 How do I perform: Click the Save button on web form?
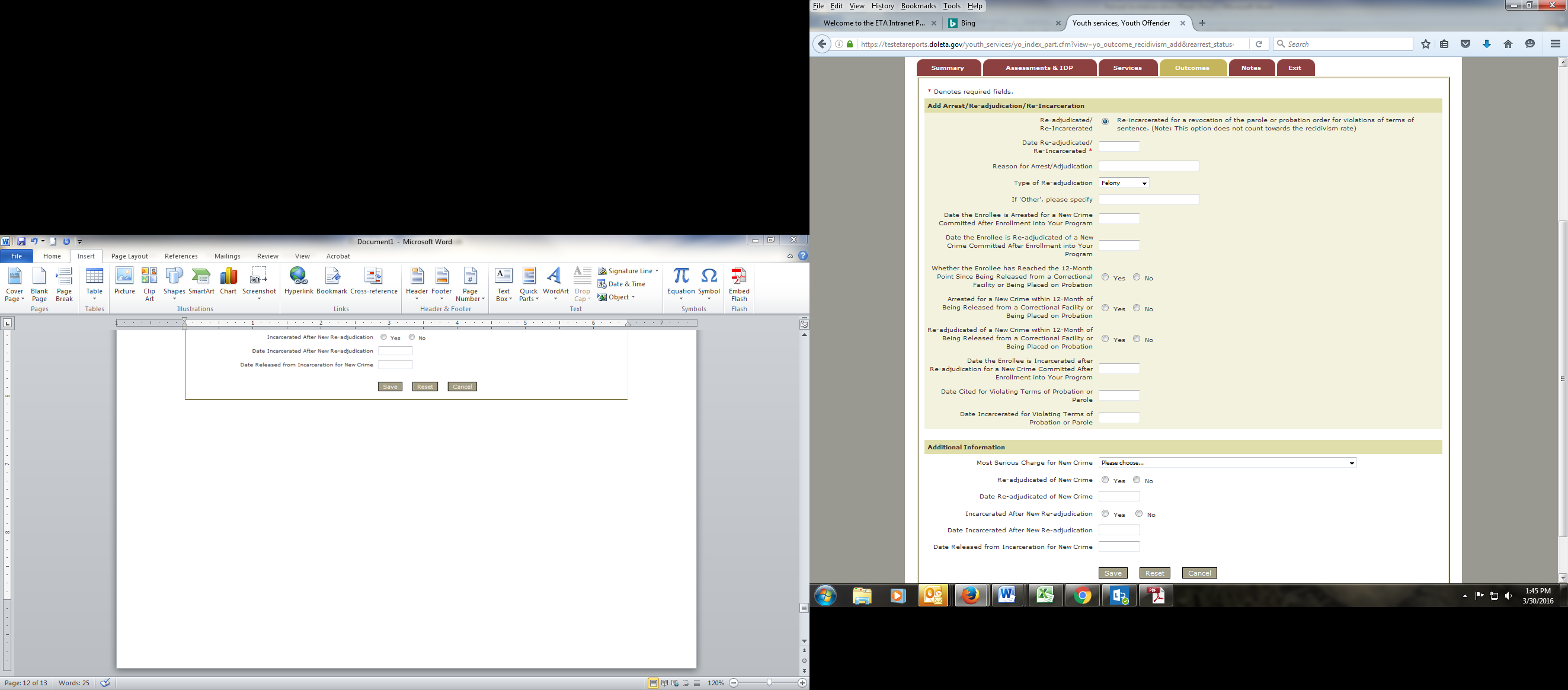(x=1113, y=573)
